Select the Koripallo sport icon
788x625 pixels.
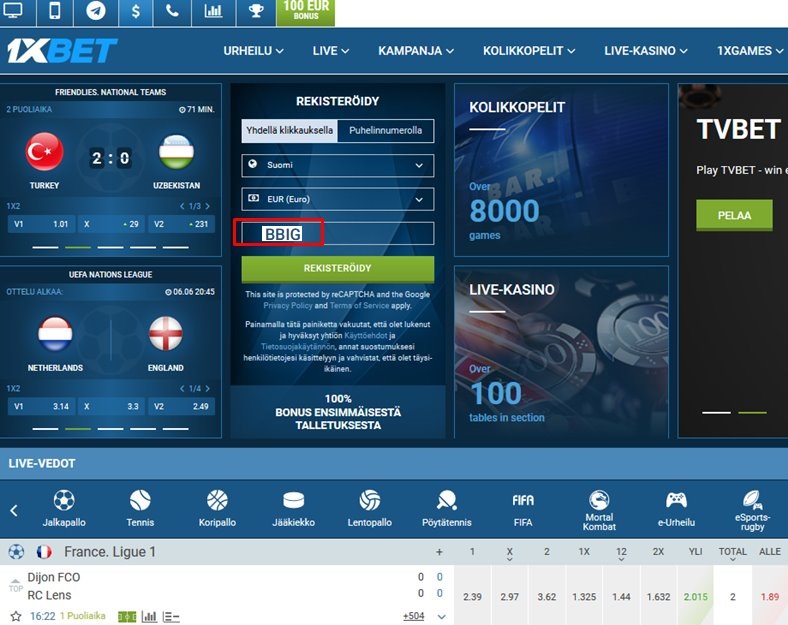pos(217,508)
